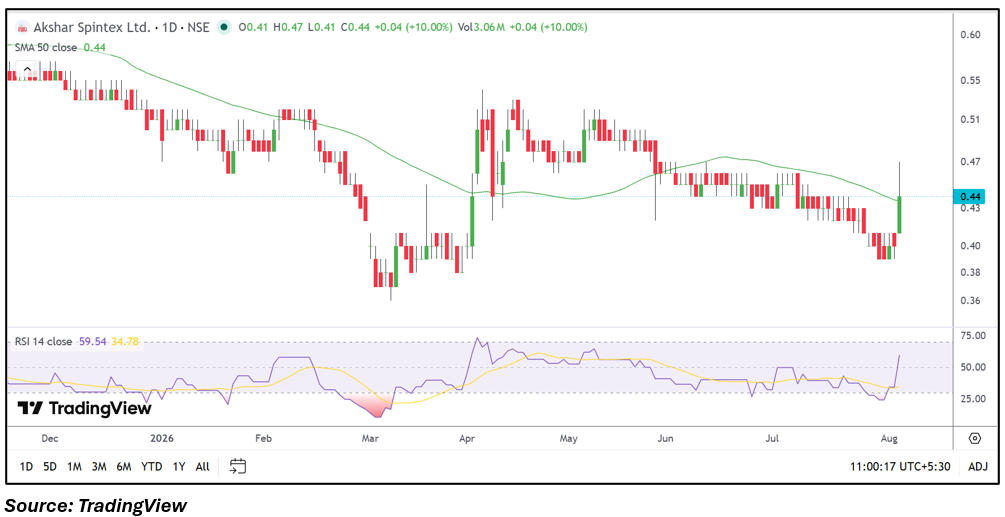Select the 3M time range button
Viewport: 1005px width, 517px height.
[x=99, y=466]
